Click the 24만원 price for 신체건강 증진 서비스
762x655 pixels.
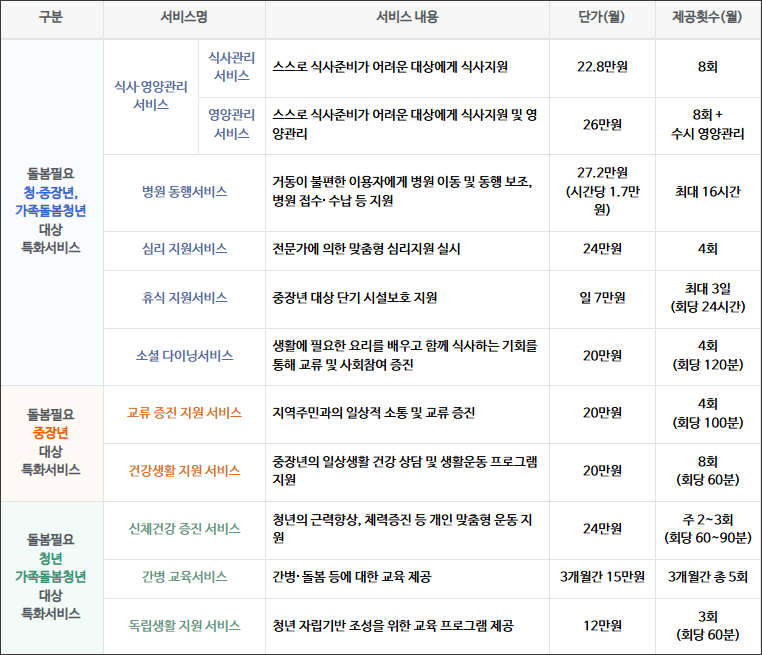point(602,529)
